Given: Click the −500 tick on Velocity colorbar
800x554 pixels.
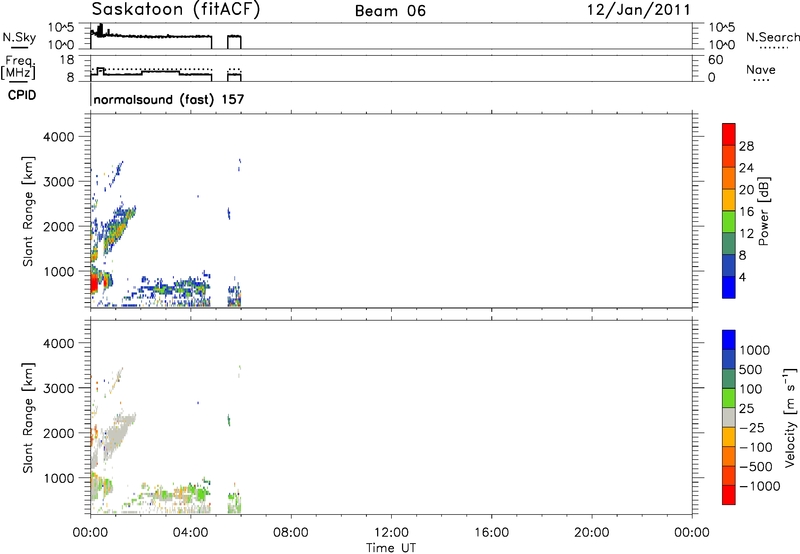Looking at the screenshot, I should coord(755,466).
